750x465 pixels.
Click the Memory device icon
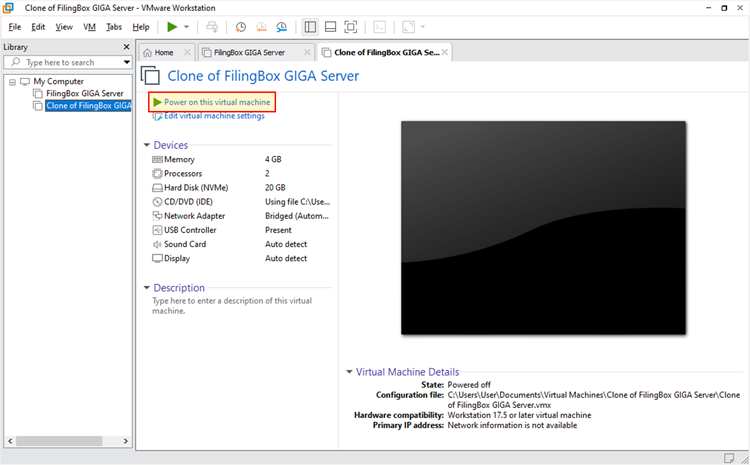[x=157, y=160]
